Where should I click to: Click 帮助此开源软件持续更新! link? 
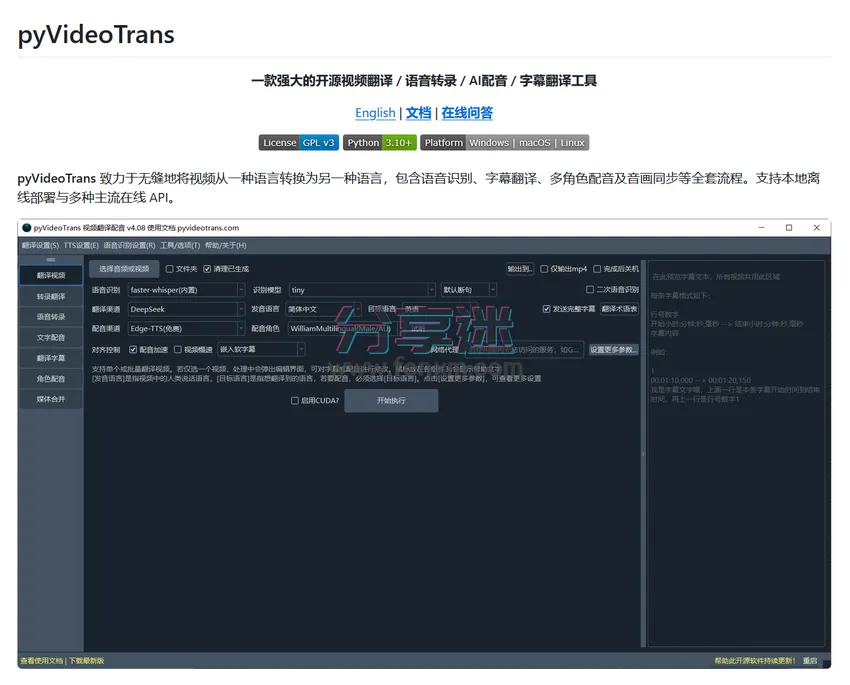(755, 661)
